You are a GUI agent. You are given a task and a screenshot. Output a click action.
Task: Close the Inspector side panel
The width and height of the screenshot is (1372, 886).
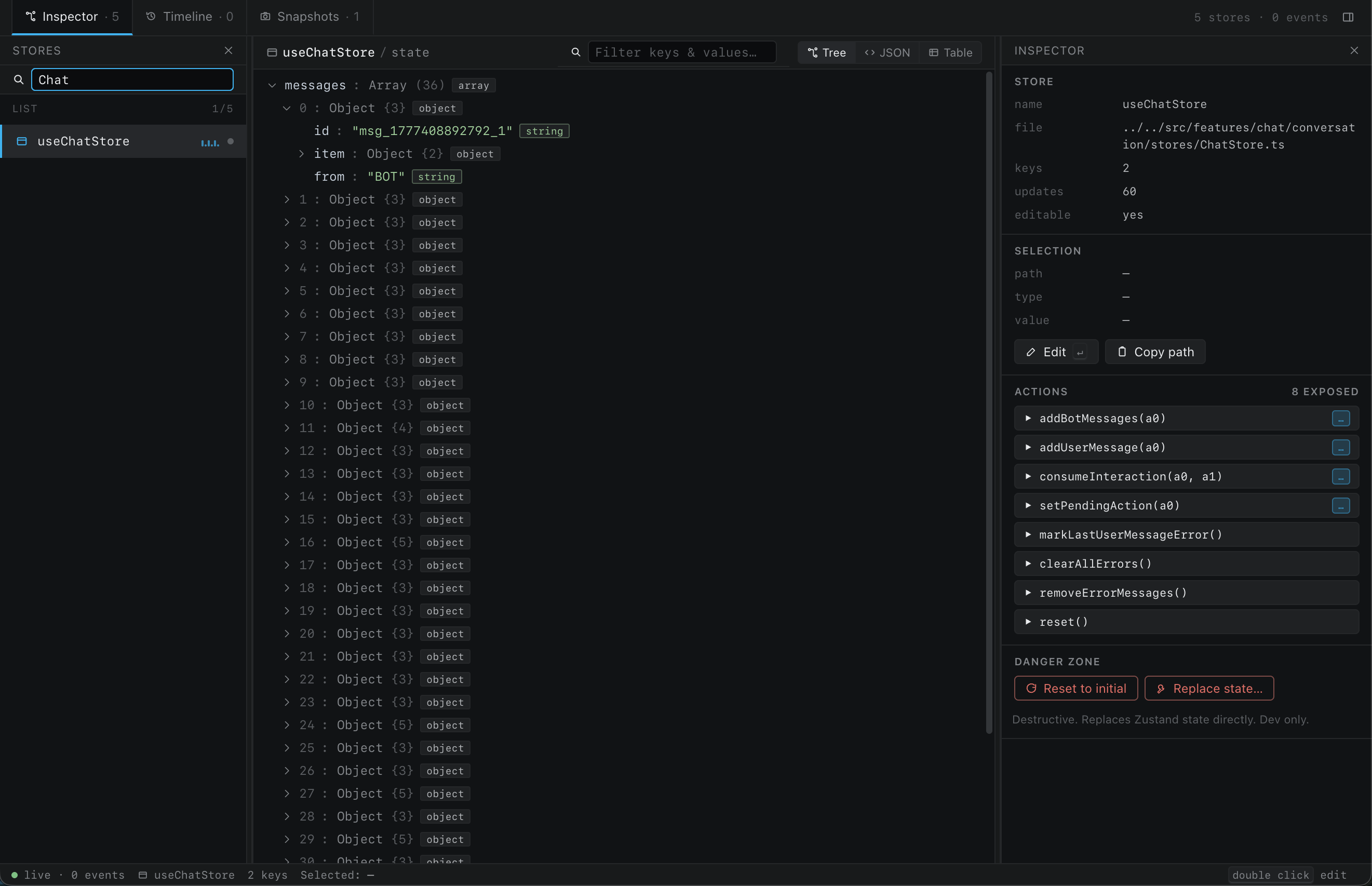[x=1354, y=50]
